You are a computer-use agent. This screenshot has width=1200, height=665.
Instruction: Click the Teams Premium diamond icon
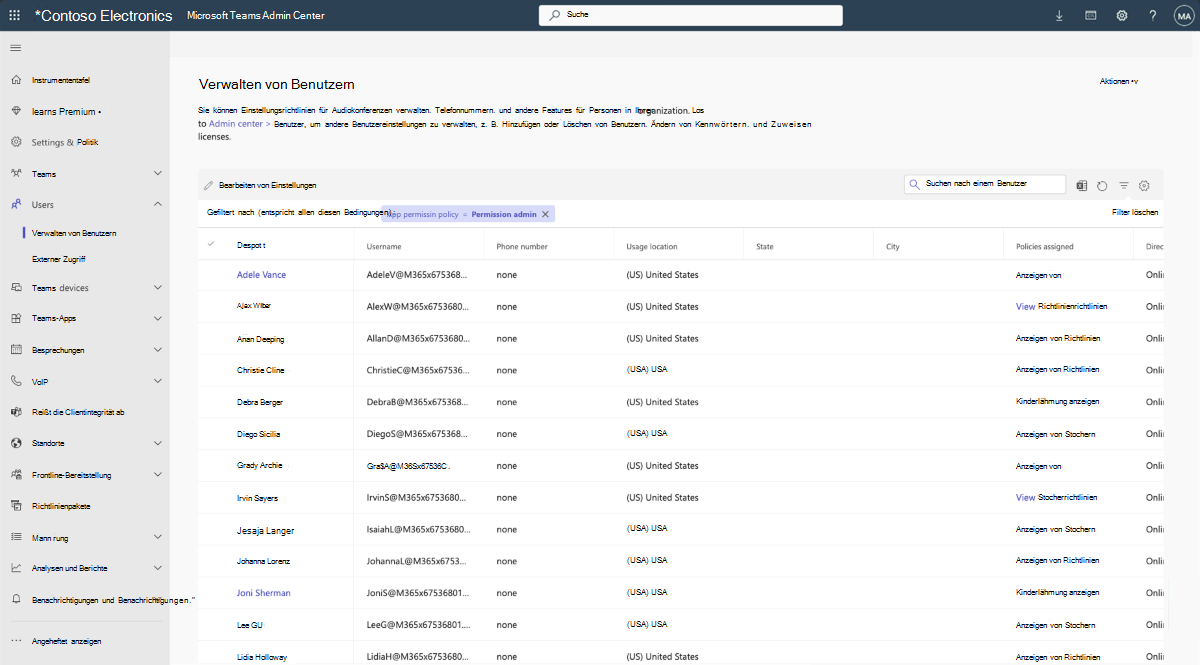click(15, 111)
